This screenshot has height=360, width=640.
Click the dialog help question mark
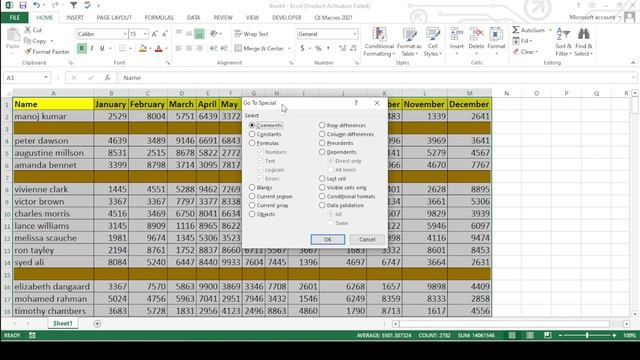(356, 103)
